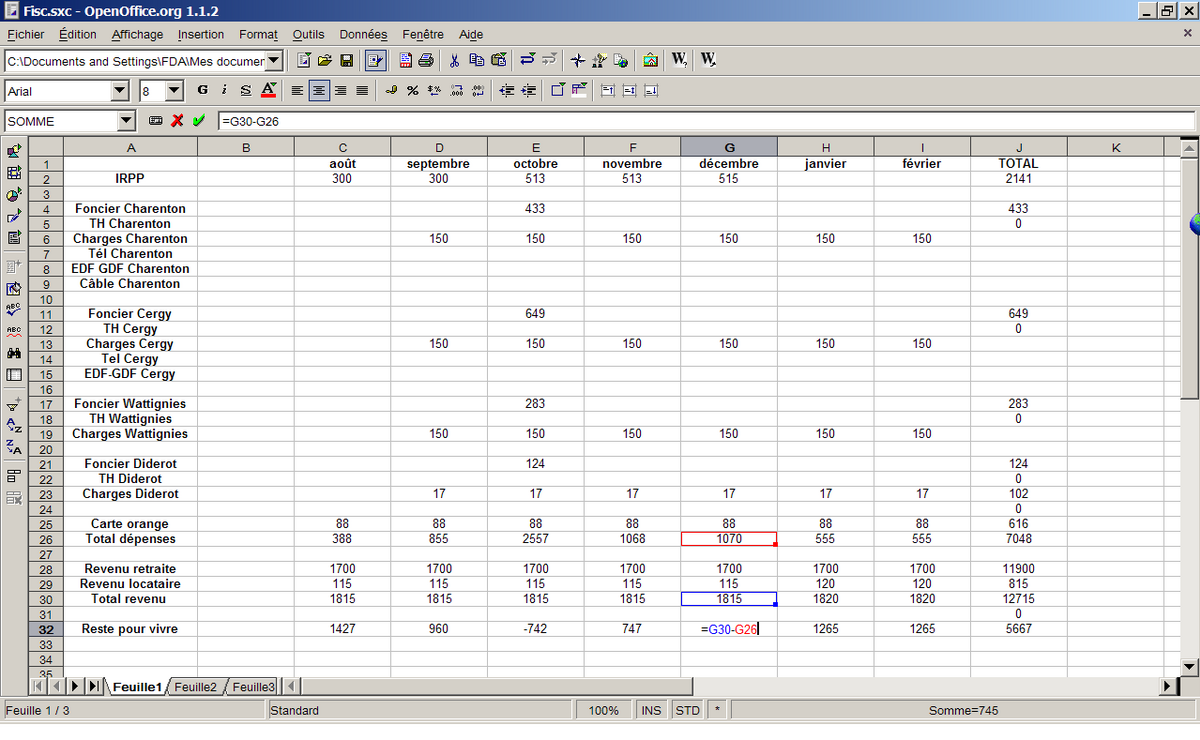Open the font size dropdown arrow
The image size is (1200, 740).
174,91
